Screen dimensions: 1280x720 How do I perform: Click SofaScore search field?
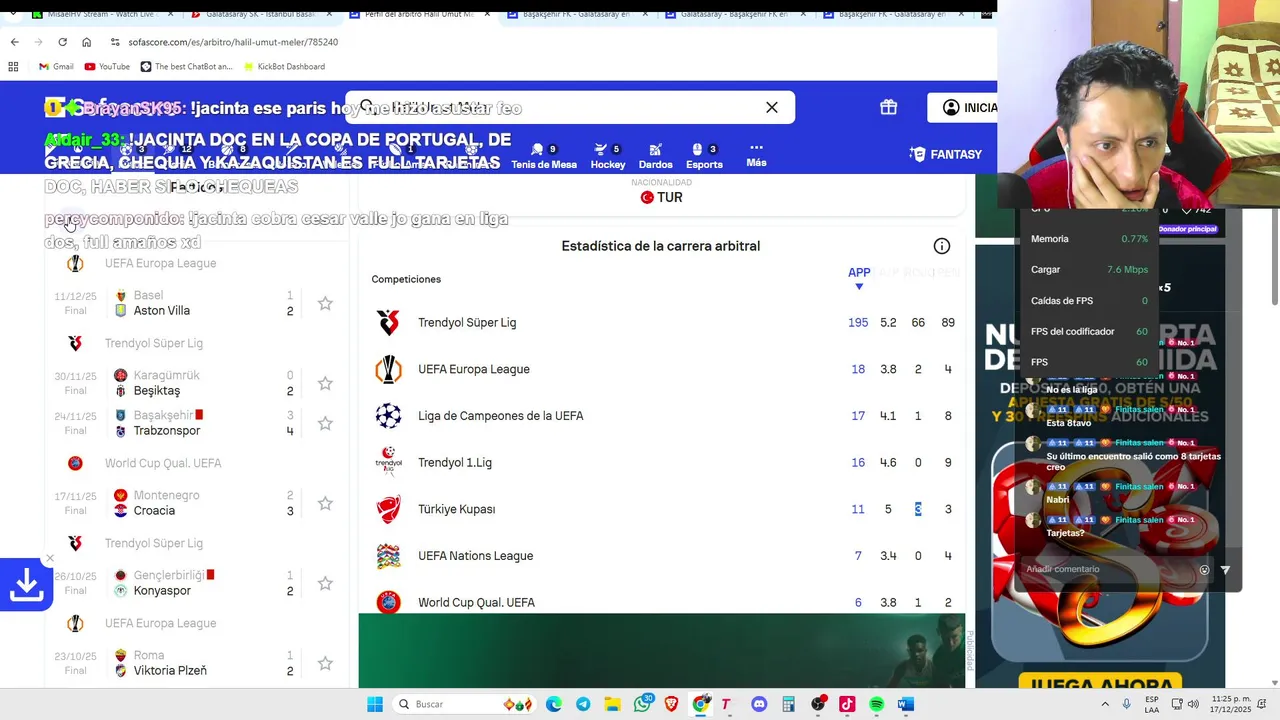570,107
